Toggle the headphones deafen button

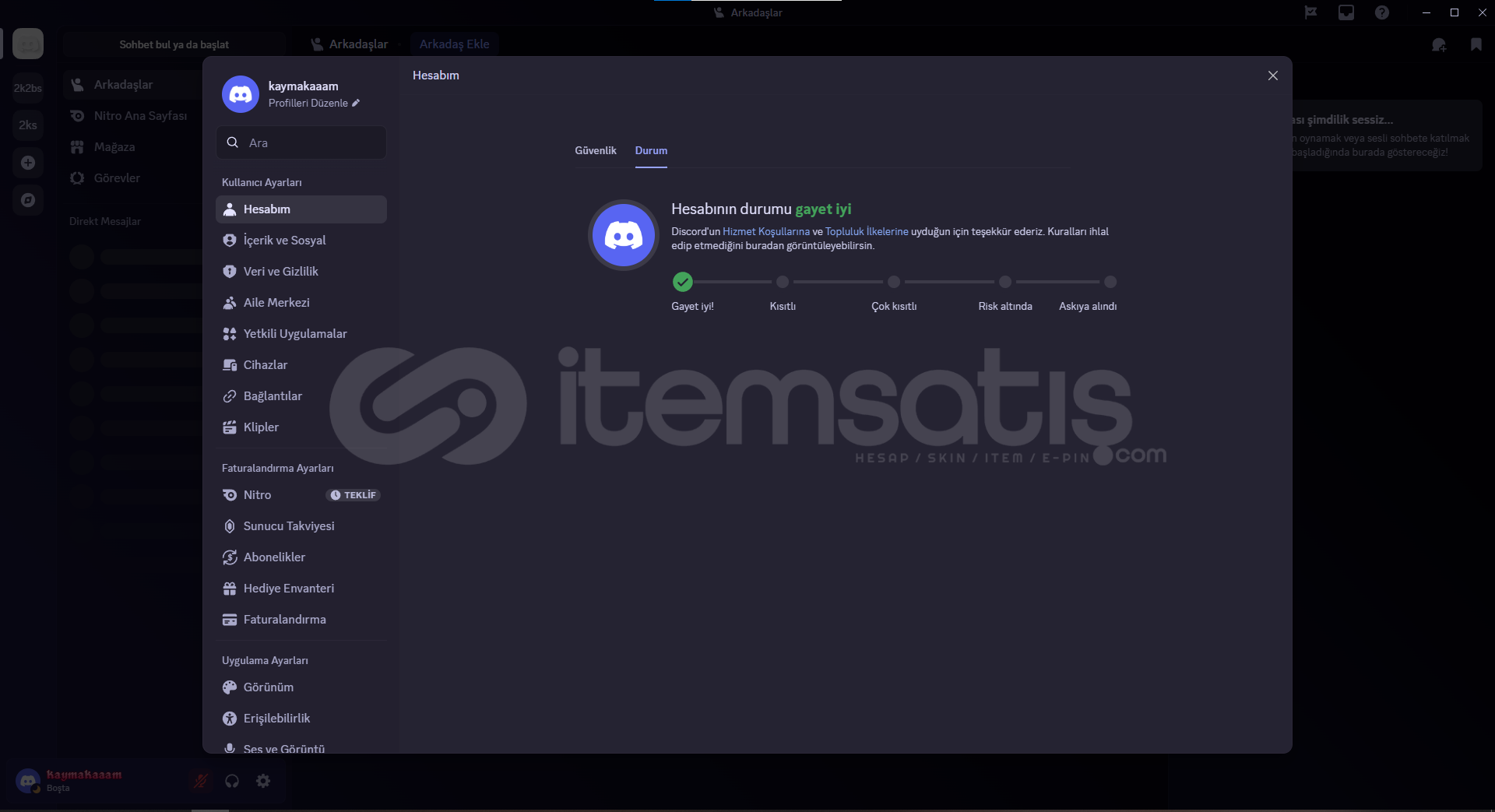(x=232, y=781)
